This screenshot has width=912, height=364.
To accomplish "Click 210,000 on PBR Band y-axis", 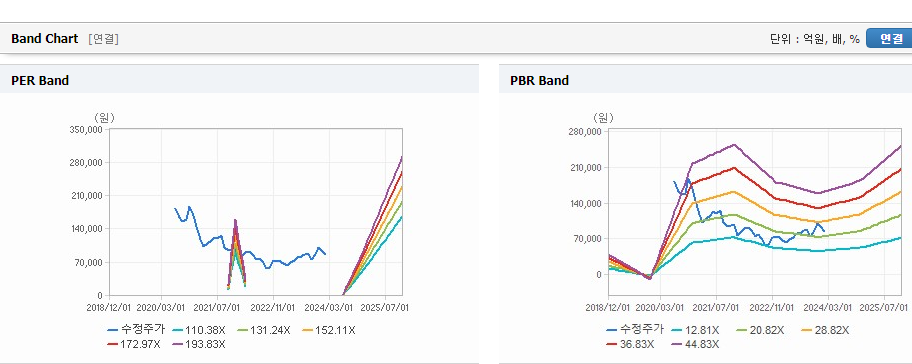I will 585,167.
